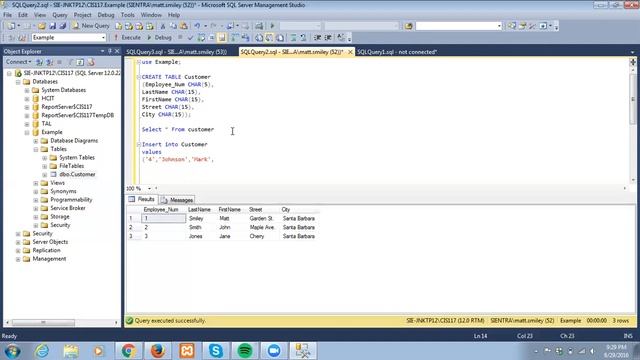Click the Paste clipboard icon
The height and width of the screenshot is (360, 640).
[x=184, y=26]
